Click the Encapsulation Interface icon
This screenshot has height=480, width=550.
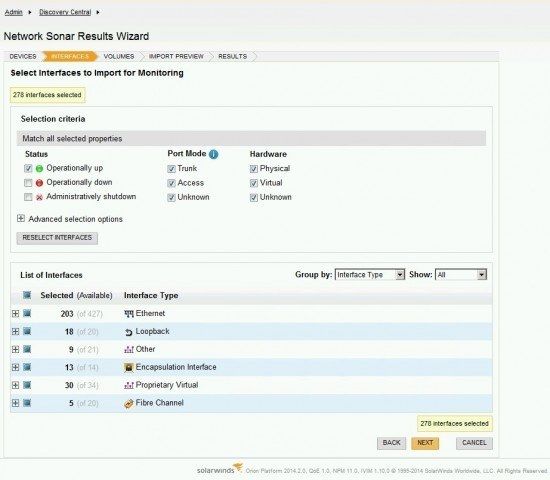point(129,367)
